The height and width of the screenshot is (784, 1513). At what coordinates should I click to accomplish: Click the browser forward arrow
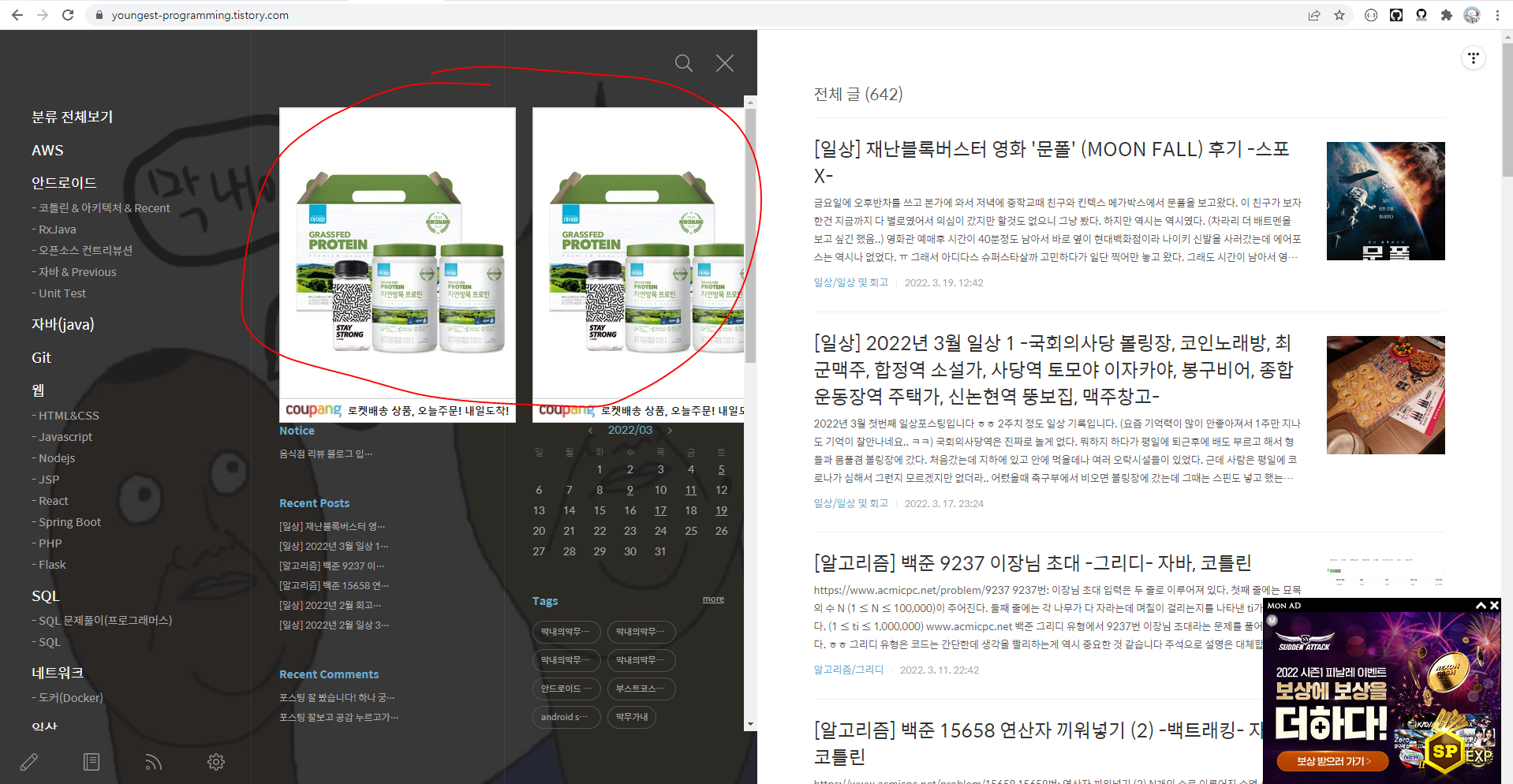[x=43, y=15]
